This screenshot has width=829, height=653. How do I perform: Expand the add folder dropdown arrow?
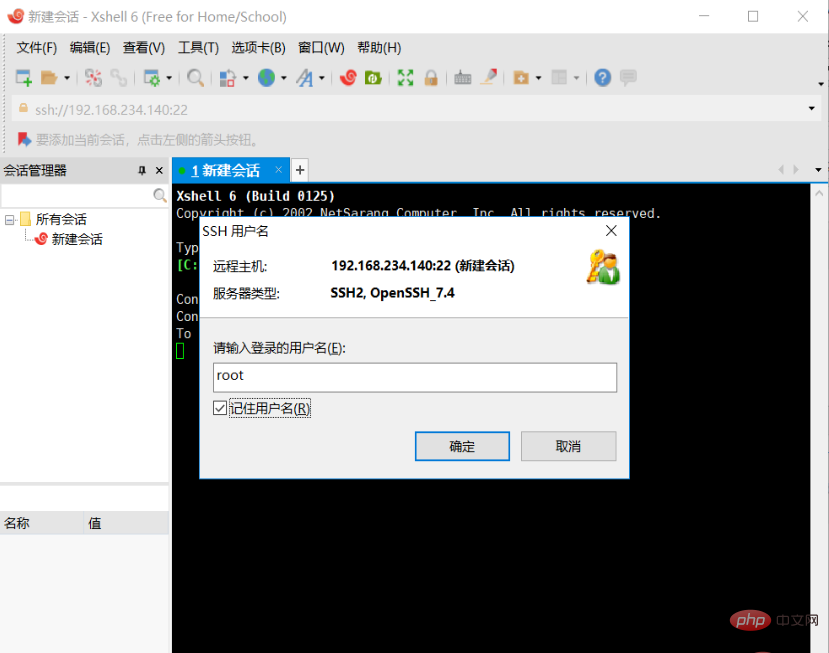click(x=538, y=78)
